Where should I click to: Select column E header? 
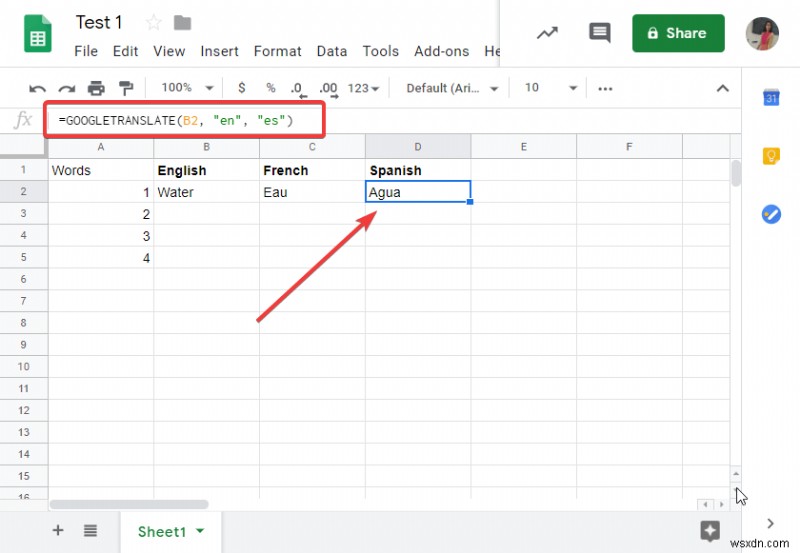[x=523, y=147]
